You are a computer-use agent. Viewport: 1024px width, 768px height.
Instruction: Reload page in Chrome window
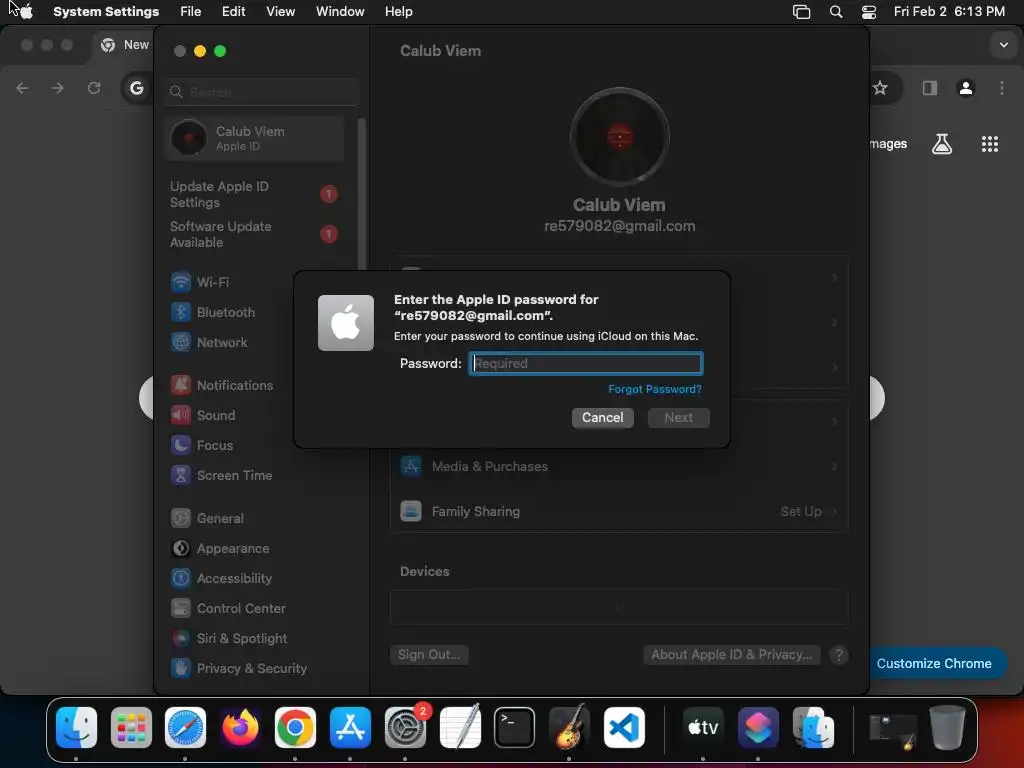[94, 88]
